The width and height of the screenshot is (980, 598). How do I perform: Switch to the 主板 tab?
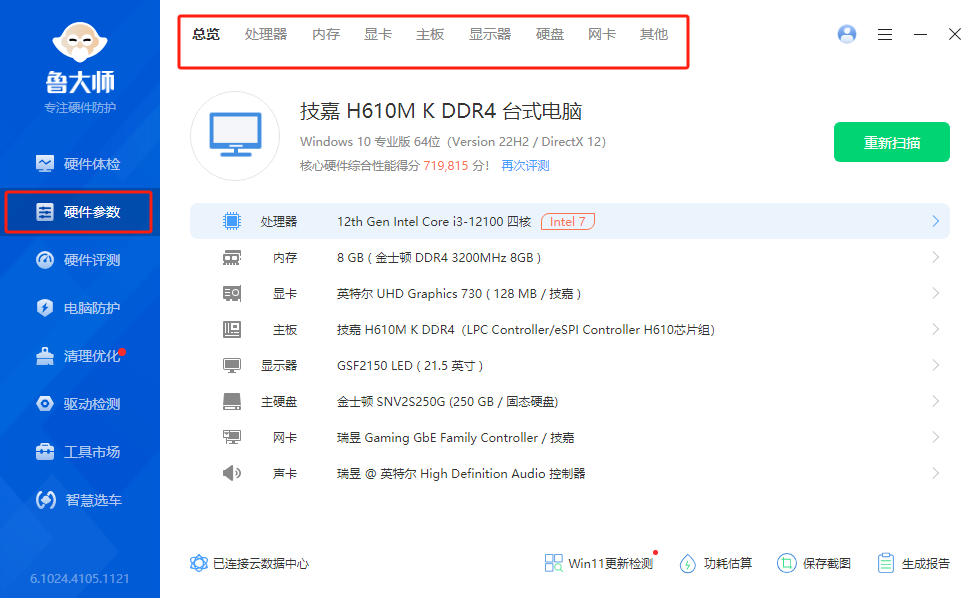pyautogui.click(x=430, y=34)
